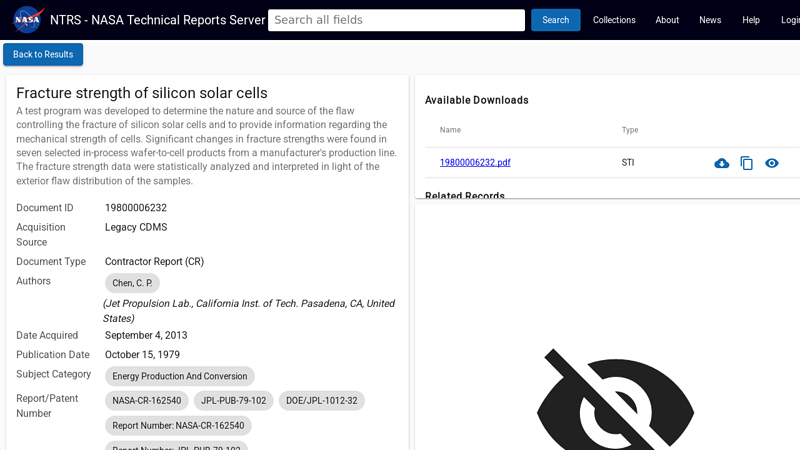The width and height of the screenshot is (800, 450).
Task: Click the Type column header
Action: [630, 130]
